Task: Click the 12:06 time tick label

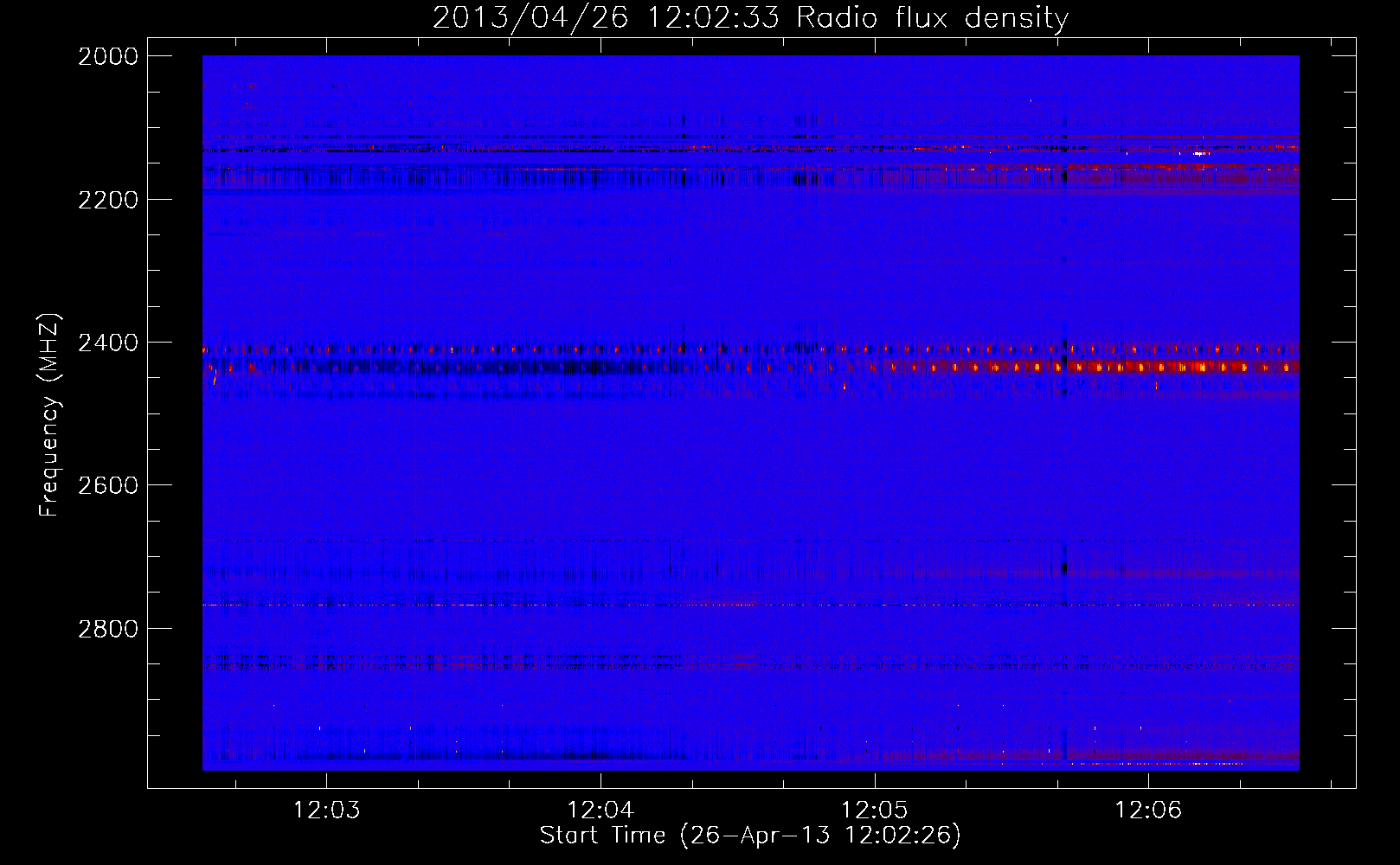Action: tap(1148, 811)
